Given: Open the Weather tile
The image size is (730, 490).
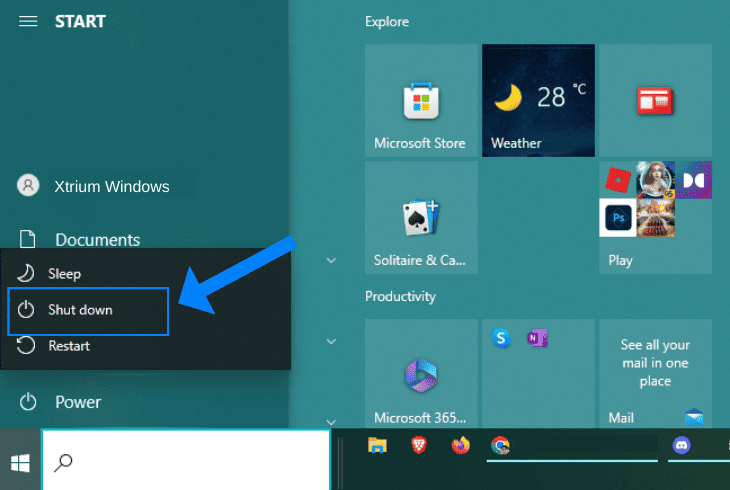Looking at the screenshot, I should (x=538, y=100).
